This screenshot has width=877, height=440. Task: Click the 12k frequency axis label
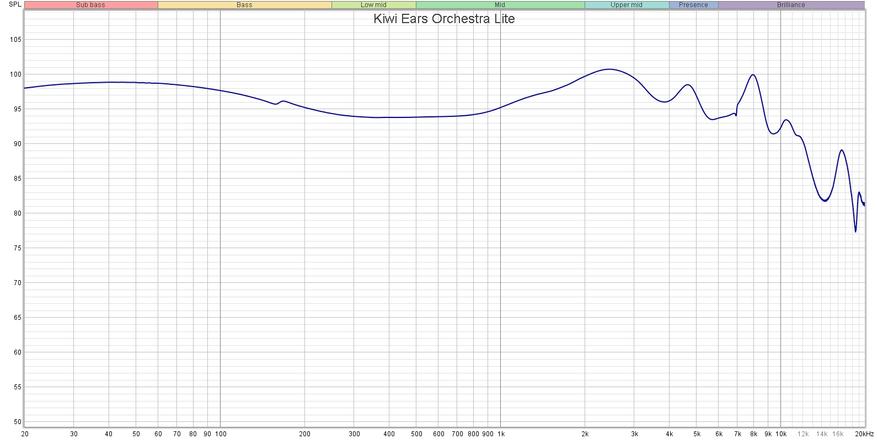[x=803, y=434]
